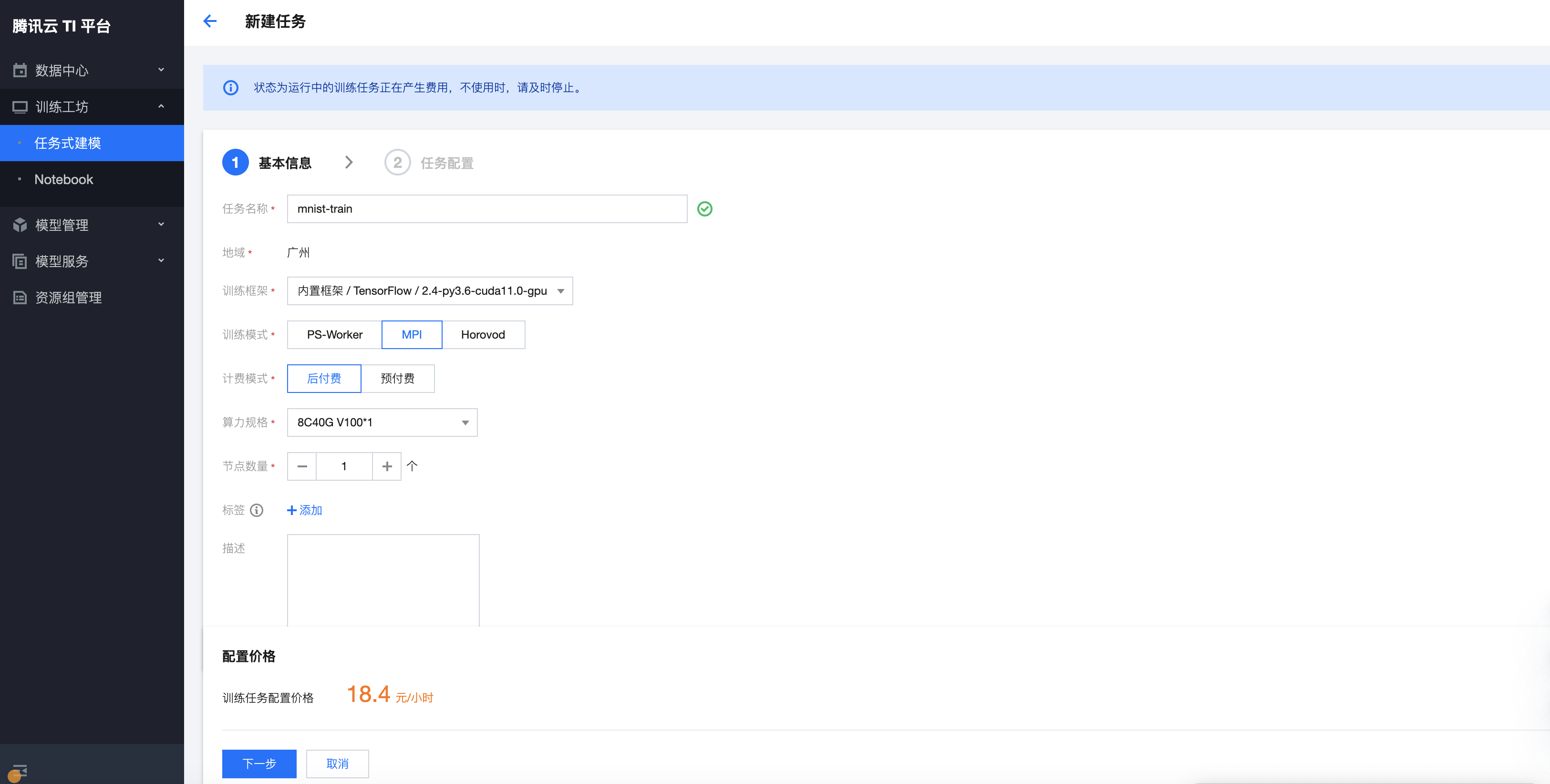Choose 预付费 billing mode
The image size is (1550, 784).
tap(397, 379)
